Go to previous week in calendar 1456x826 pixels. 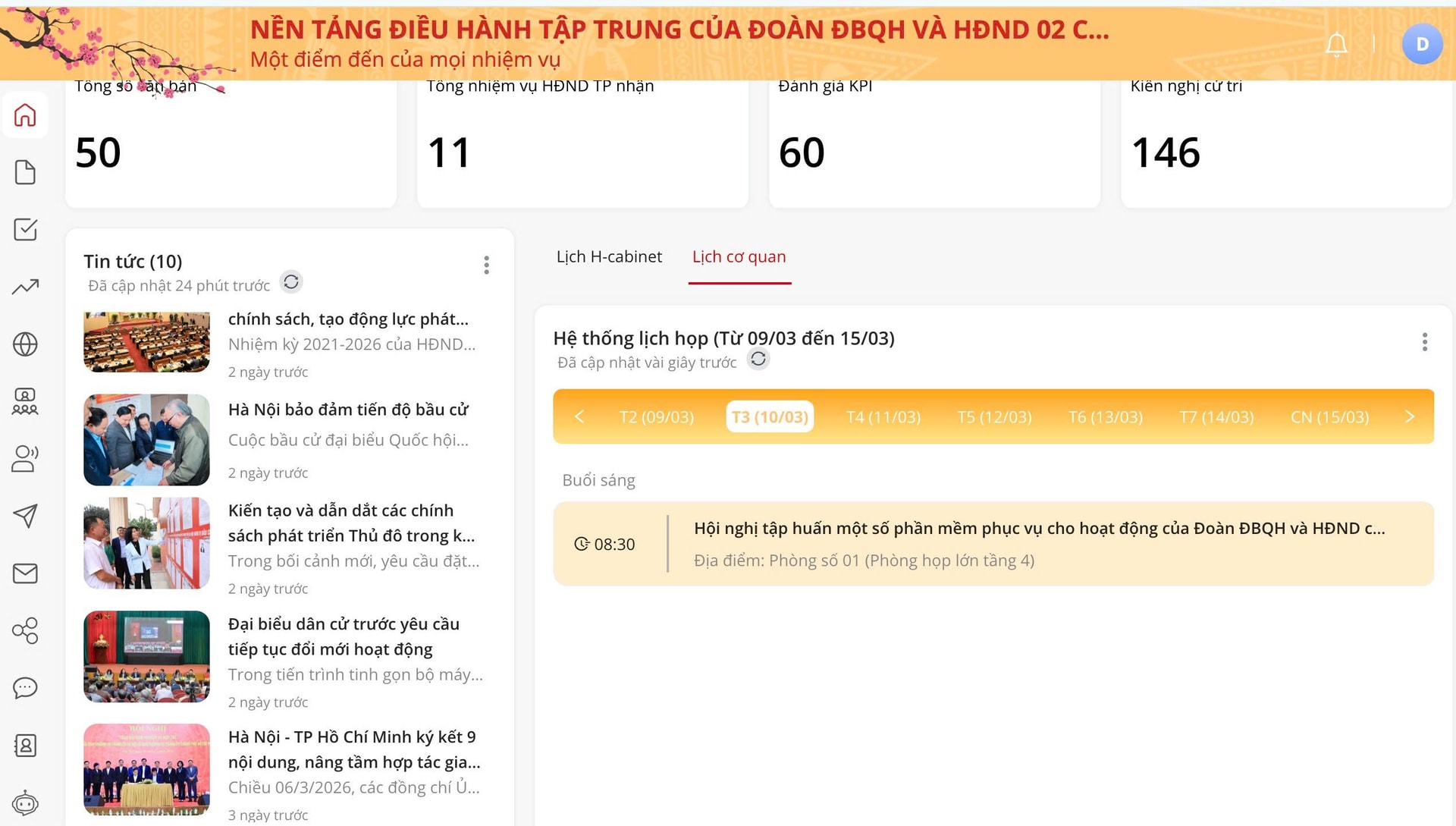(579, 416)
